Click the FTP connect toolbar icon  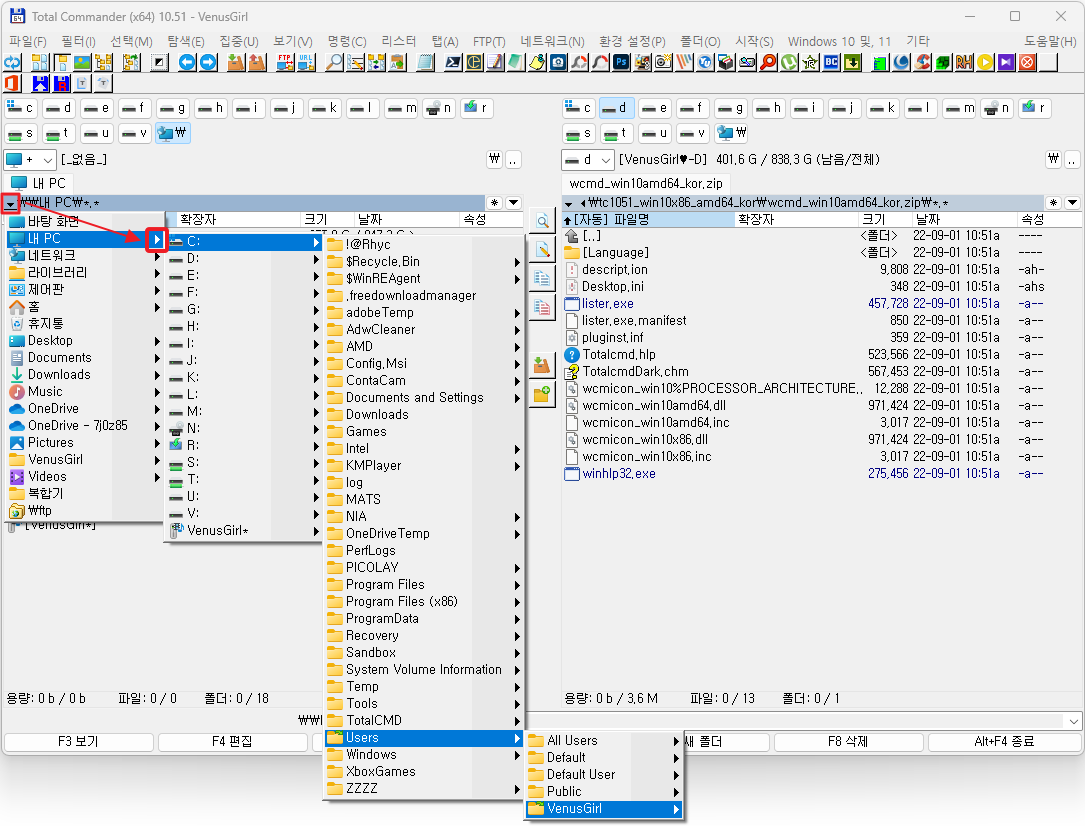click(x=284, y=62)
